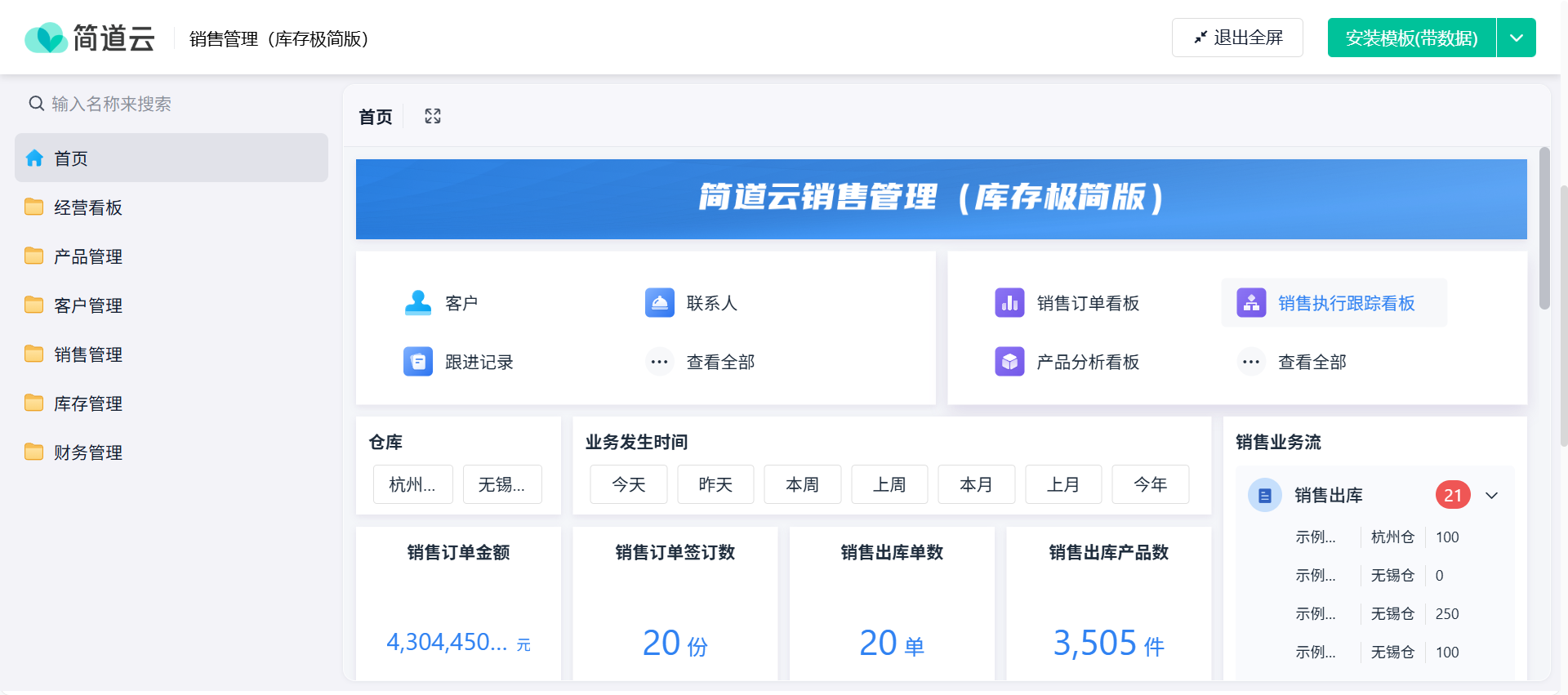Click the 3,505 件 outbound products value
Screen dimensions: 1568x695
(x=1109, y=644)
